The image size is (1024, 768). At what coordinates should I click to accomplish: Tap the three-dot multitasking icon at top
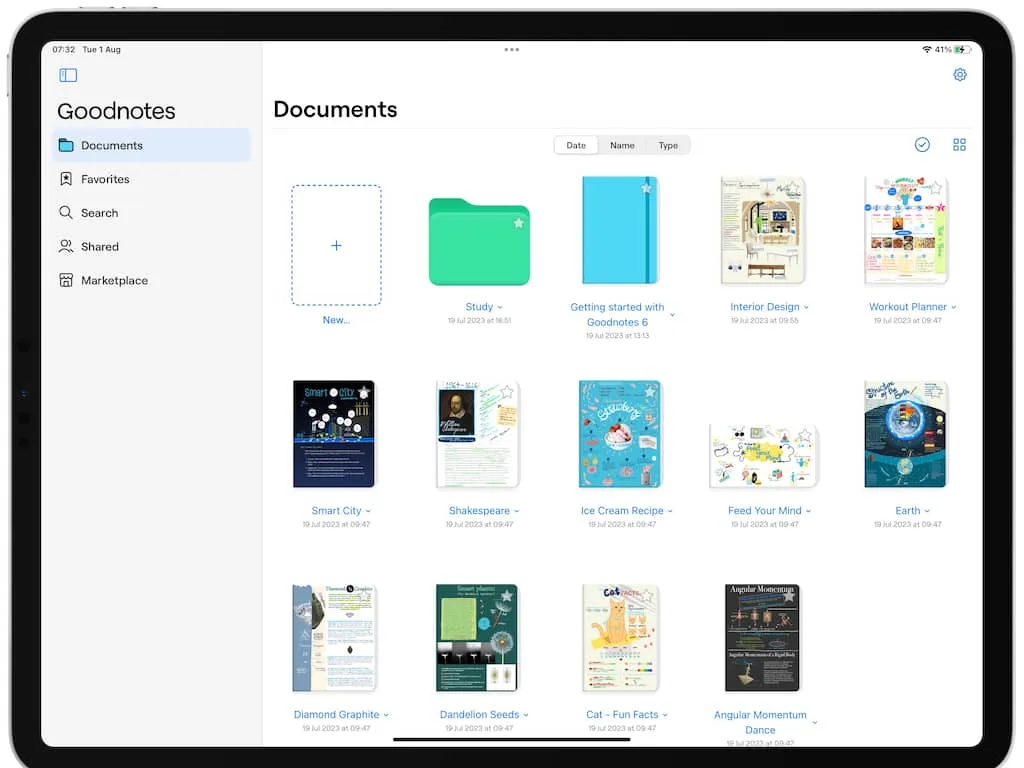pos(511,50)
